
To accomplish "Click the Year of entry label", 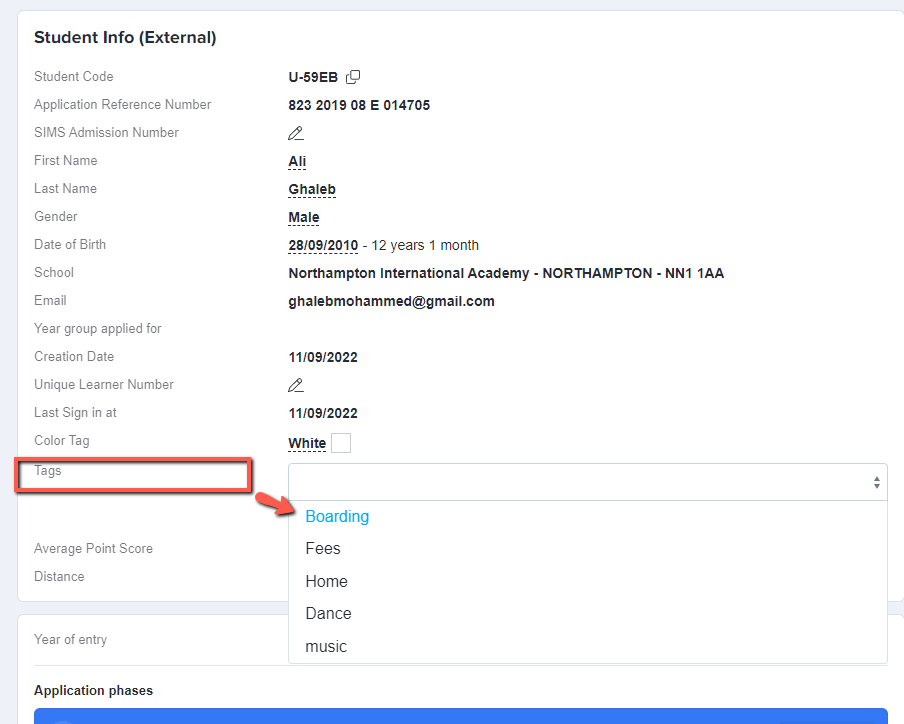I will [x=70, y=640].
